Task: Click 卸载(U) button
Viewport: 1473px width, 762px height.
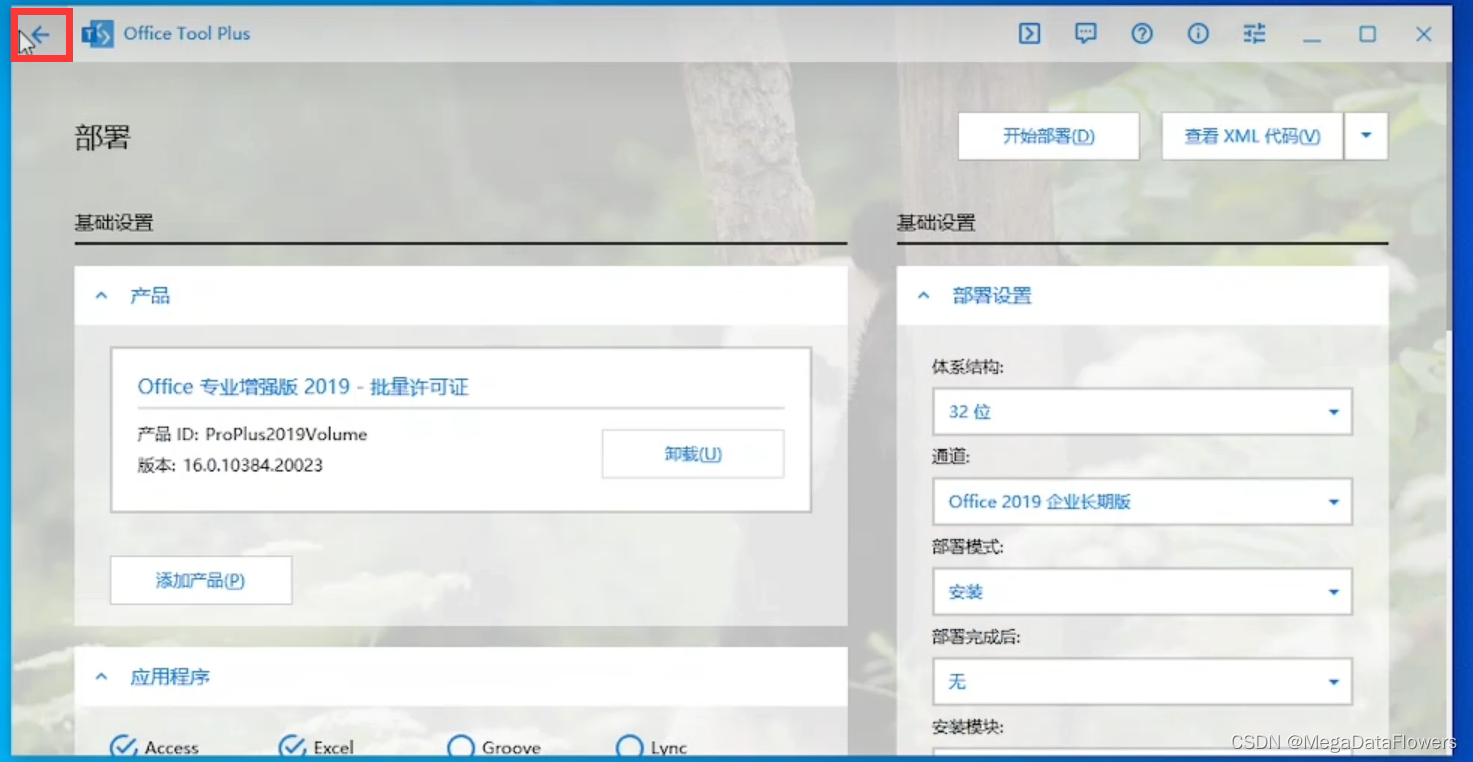Action: (x=693, y=454)
